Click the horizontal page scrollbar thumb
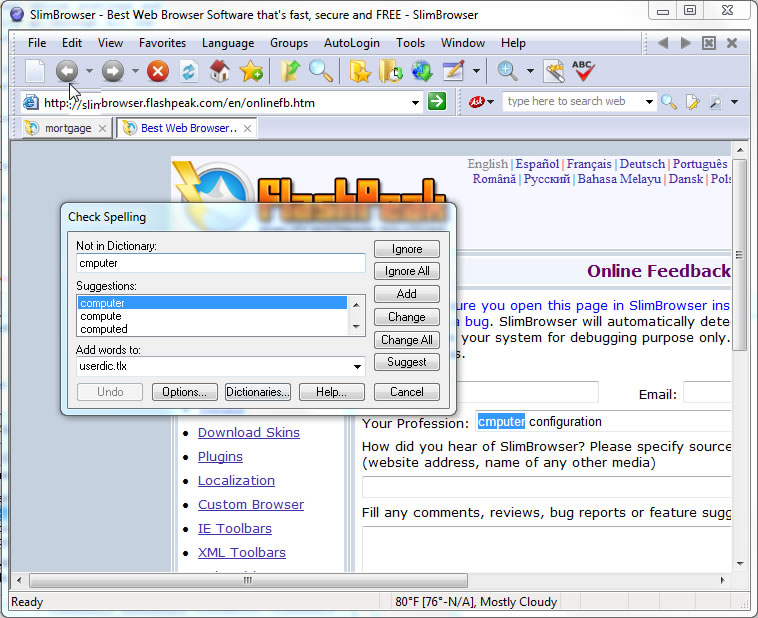This screenshot has width=758, height=618. [248, 580]
